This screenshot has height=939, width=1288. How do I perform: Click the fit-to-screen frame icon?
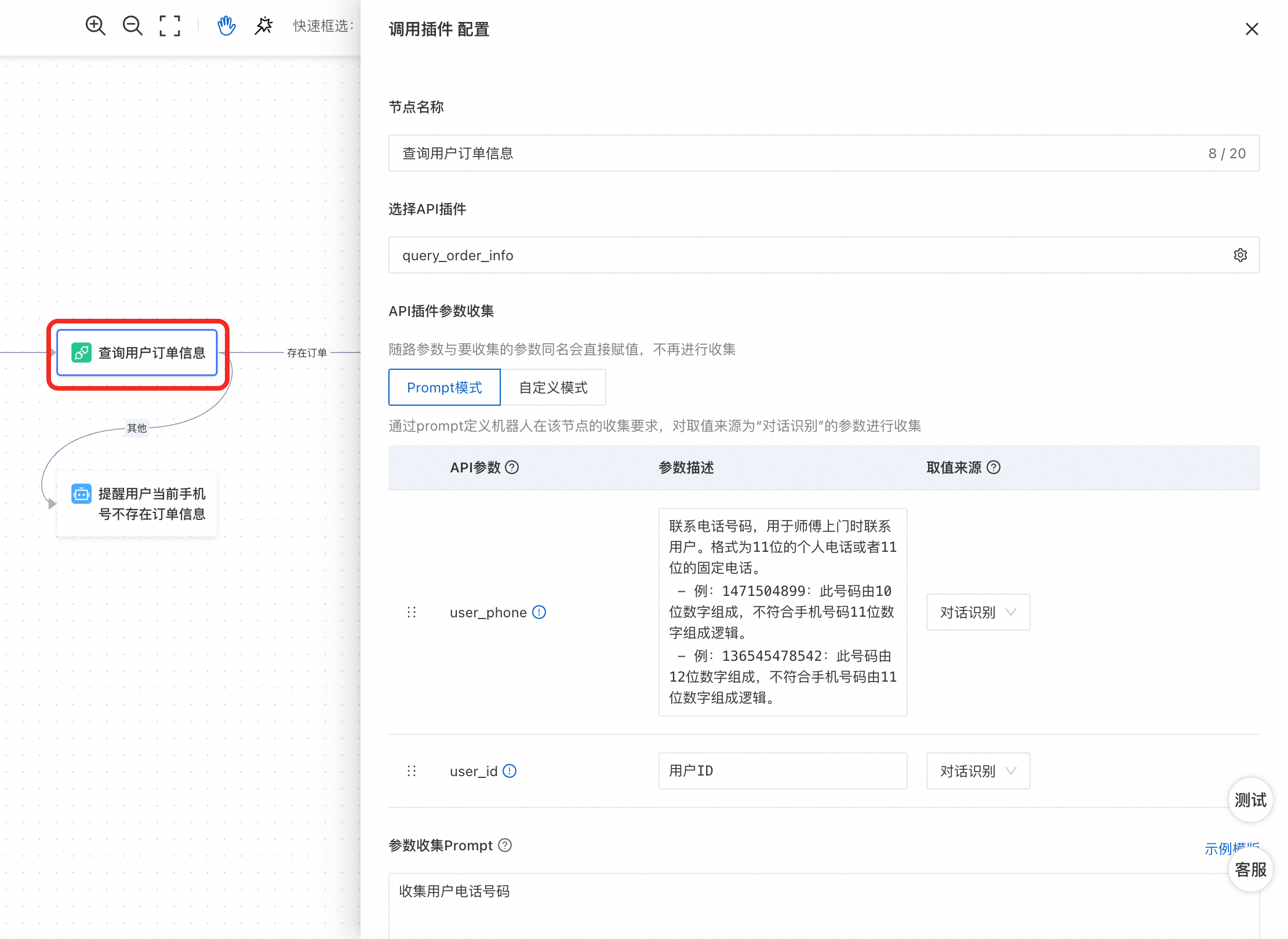[170, 26]
